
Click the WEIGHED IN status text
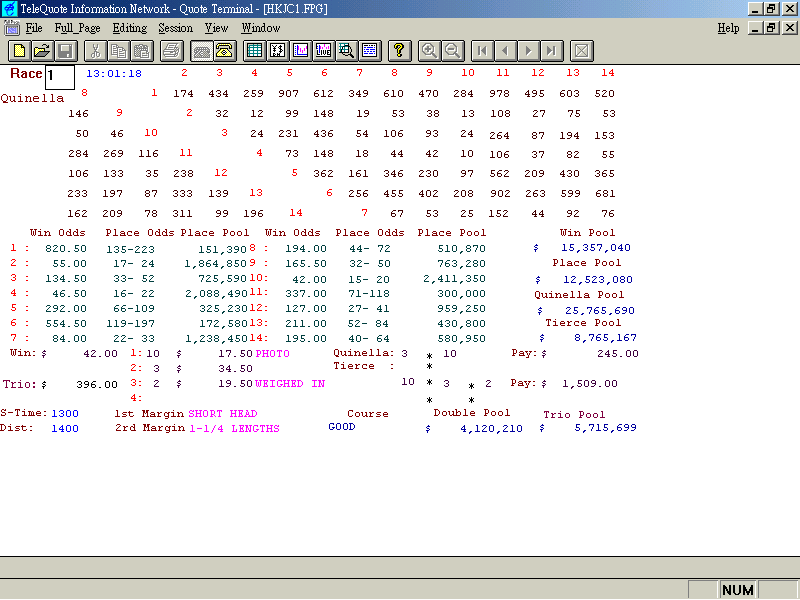click(290, 384)
